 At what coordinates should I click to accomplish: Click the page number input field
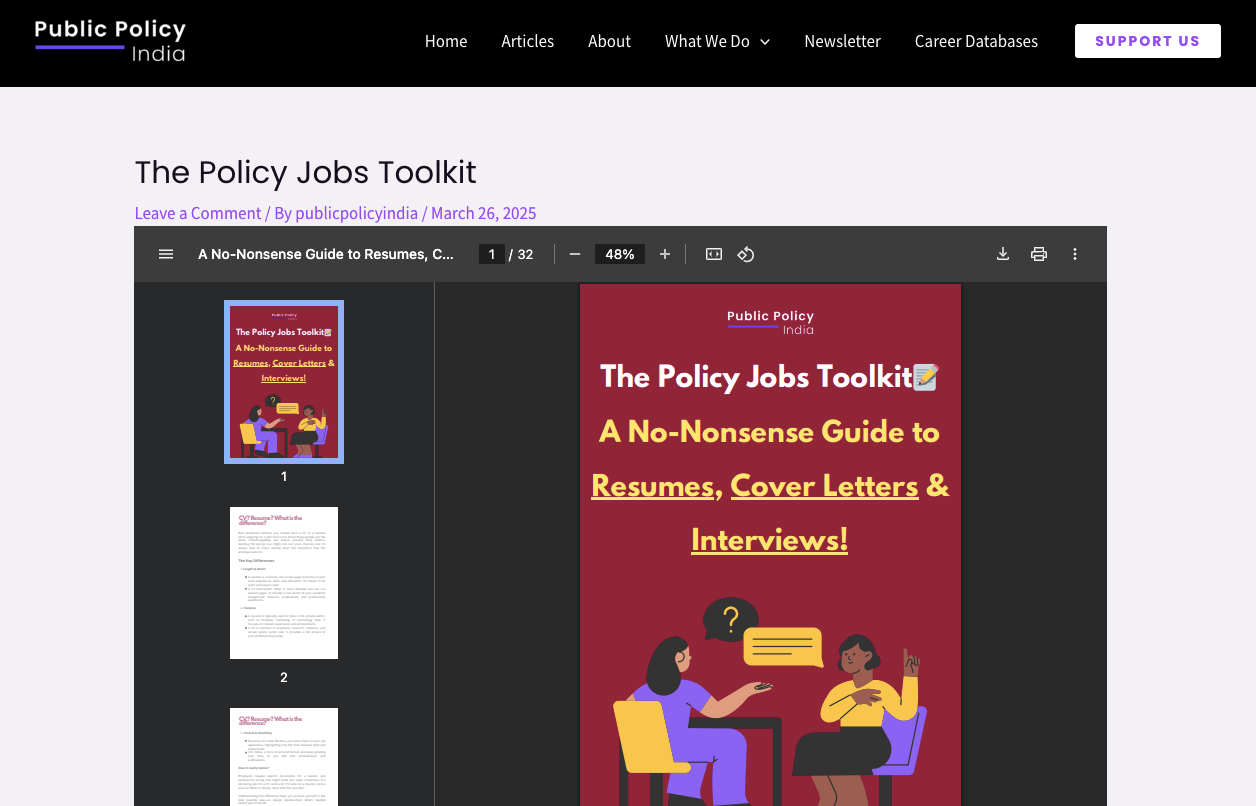492,254
